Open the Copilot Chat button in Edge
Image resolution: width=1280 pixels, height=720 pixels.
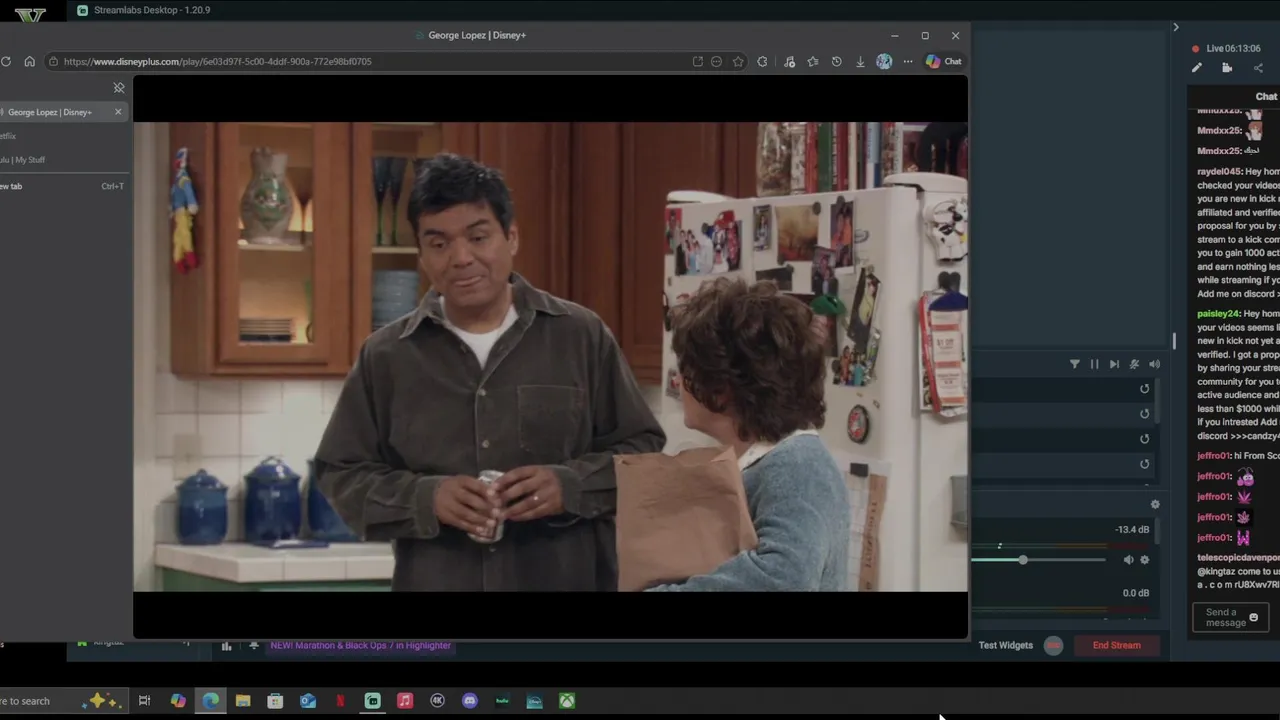(x=944, y=61)
